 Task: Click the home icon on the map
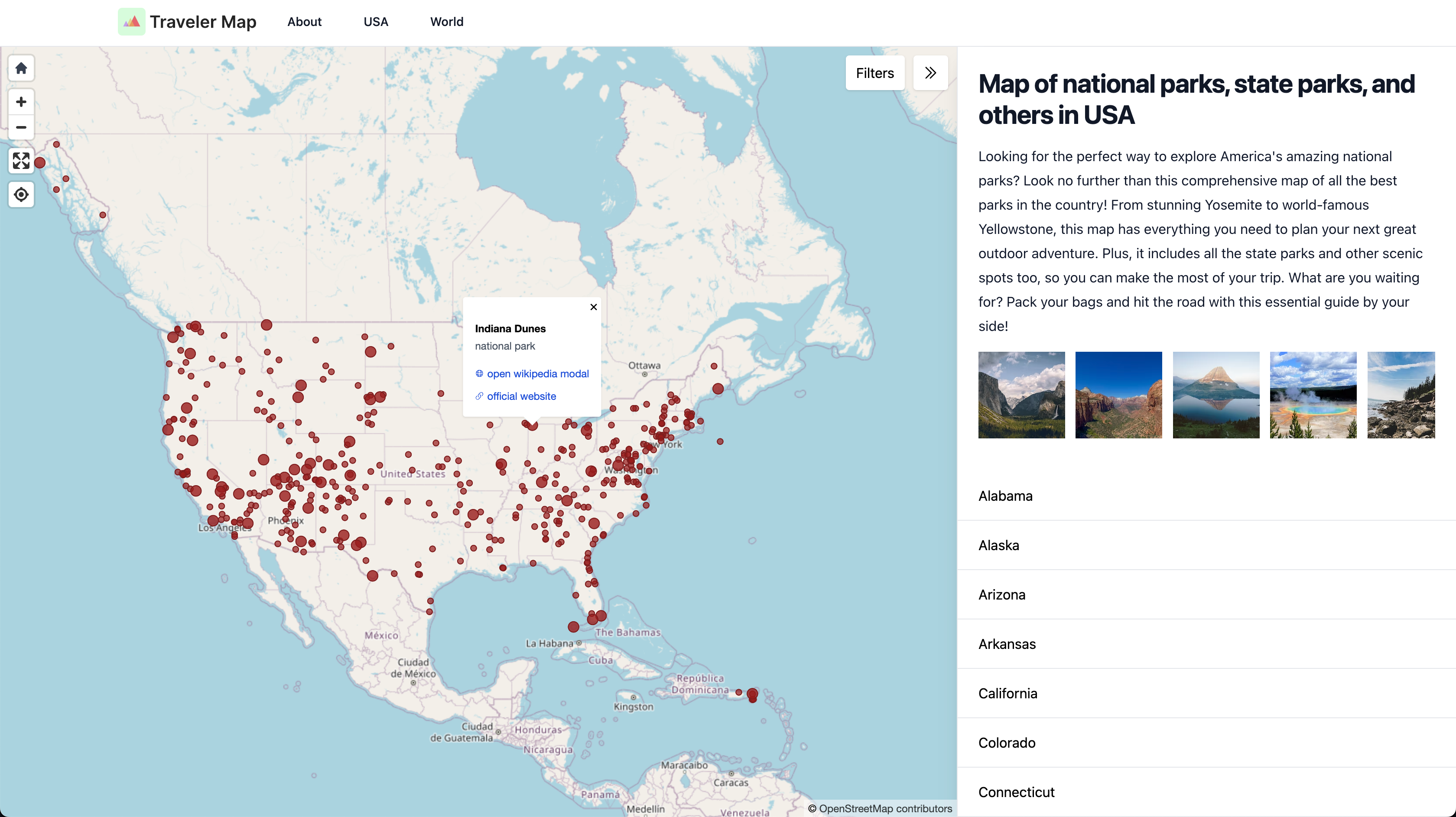pyautogui.click(x=21, y=68)
